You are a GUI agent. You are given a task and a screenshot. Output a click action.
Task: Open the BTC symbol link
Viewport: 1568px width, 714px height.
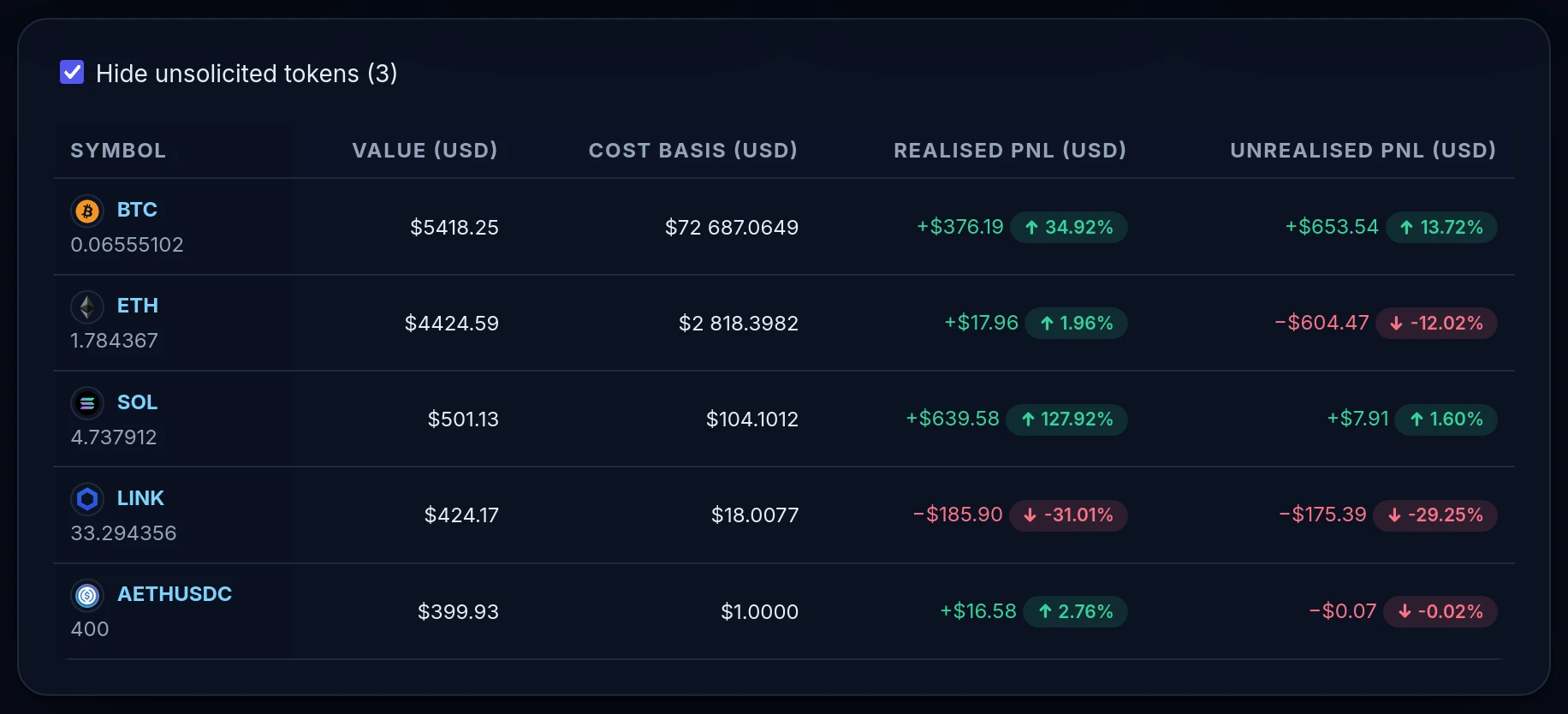pyautogui.click(x=137, y=210)
